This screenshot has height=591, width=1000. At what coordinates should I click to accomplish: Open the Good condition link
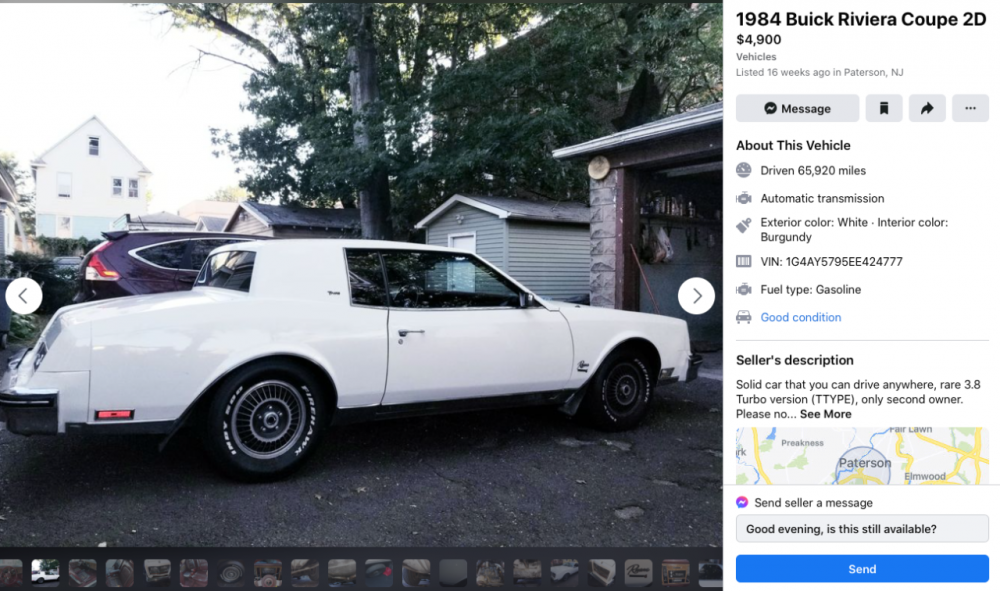[x=800, y=317]
